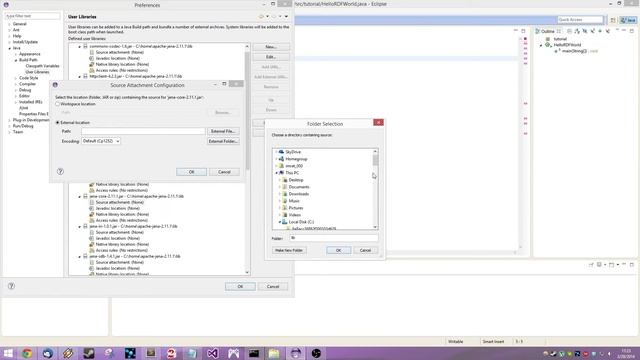Collapse This PC in Folder Selection

tap(276, 173)
